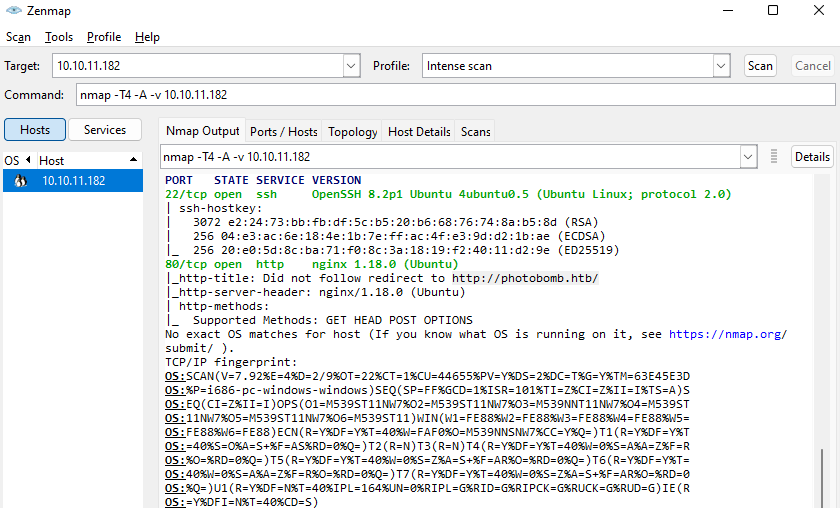Switch to the Scans tab
840x508 pixels.
[x=476, y=132]
